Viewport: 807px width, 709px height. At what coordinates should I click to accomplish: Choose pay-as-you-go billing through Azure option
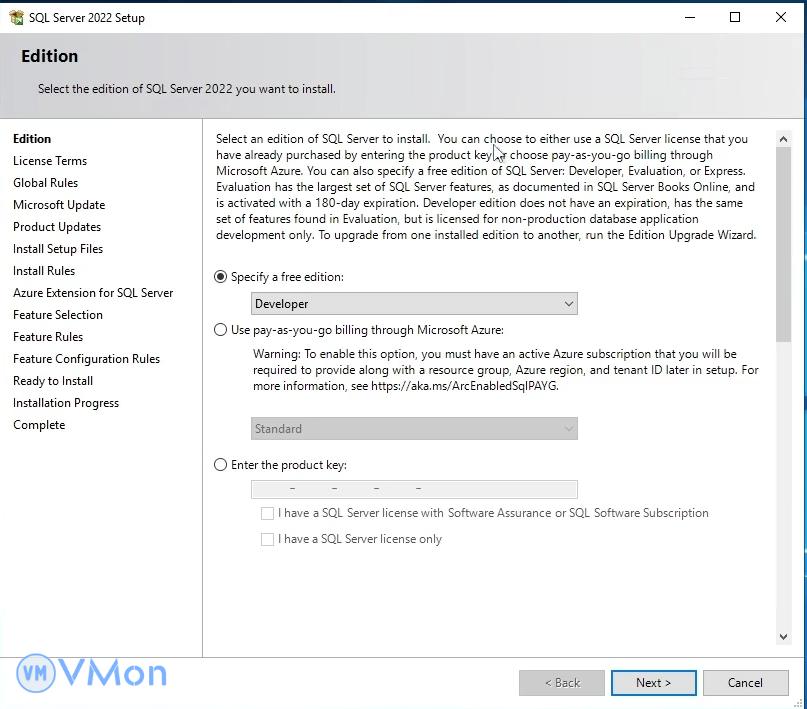click(221, 330)
